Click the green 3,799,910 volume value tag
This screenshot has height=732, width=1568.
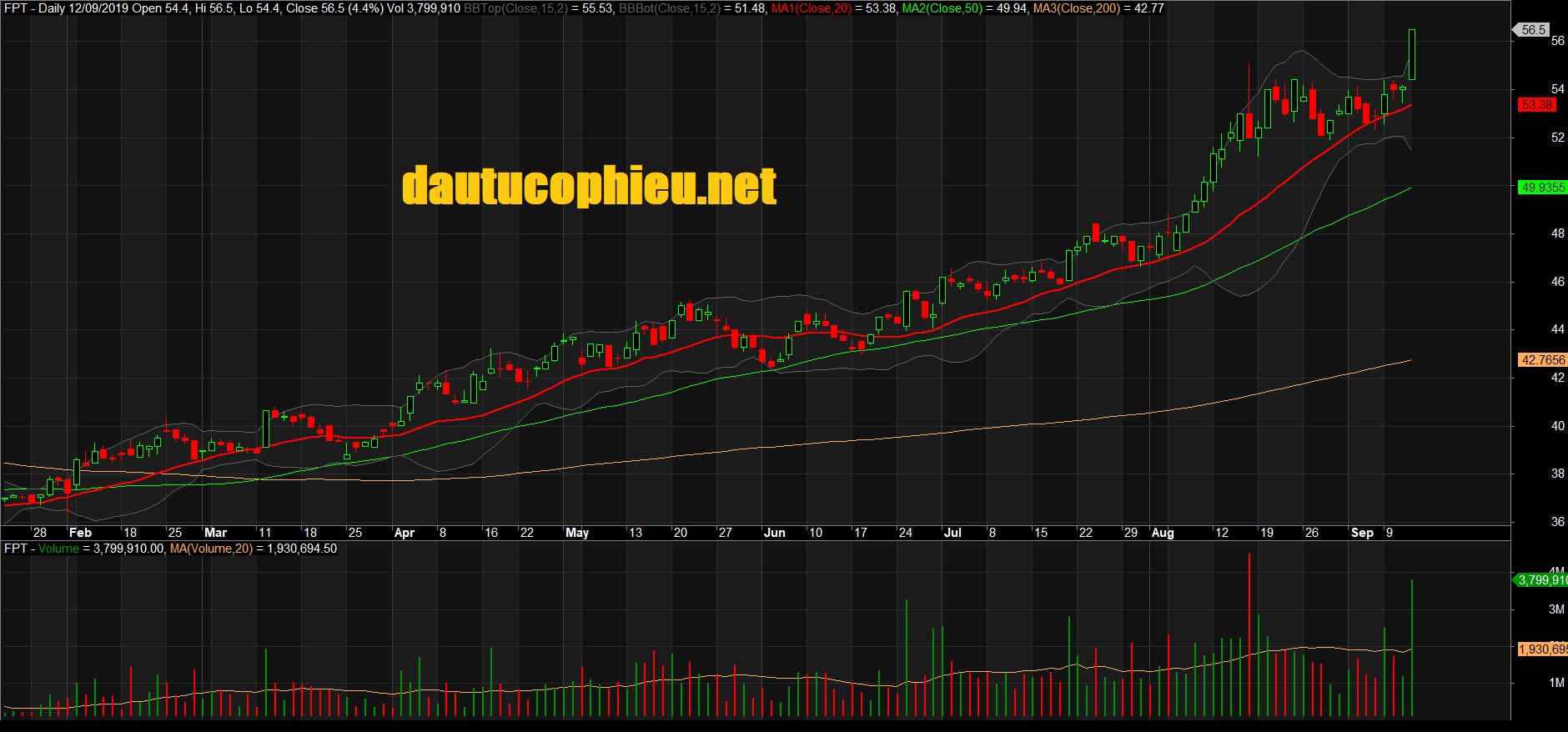(x=1541, y=580)
